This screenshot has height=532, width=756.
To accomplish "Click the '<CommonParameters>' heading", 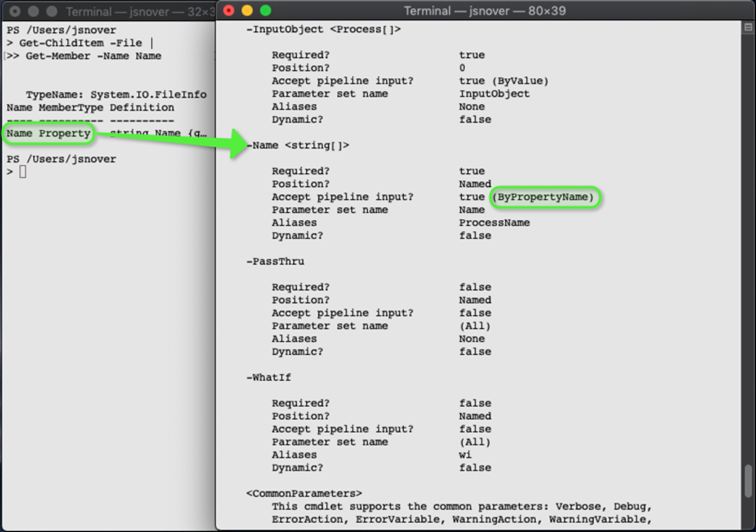I will point(304,493).
